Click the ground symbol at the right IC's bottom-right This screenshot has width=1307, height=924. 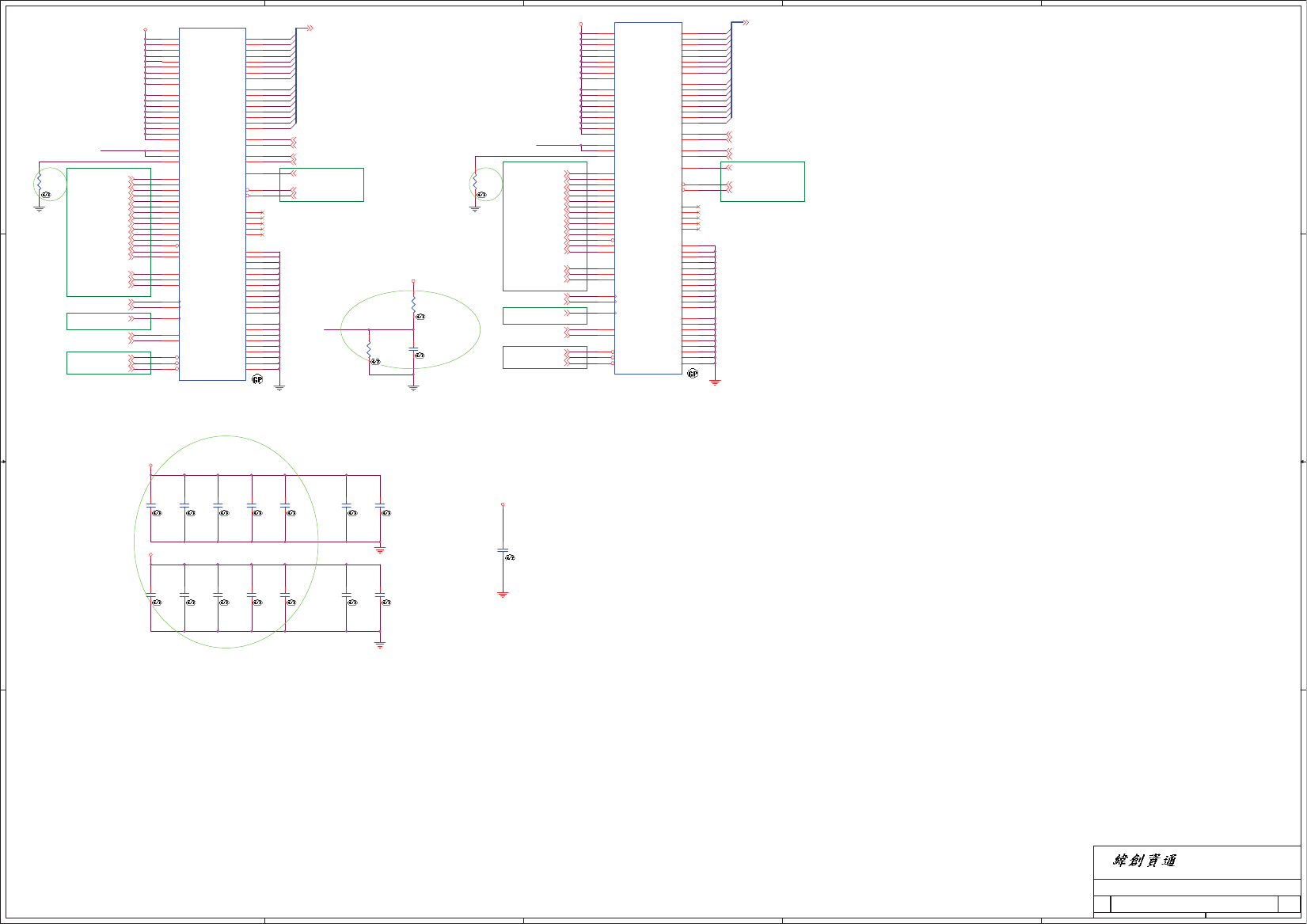point(715,382)
